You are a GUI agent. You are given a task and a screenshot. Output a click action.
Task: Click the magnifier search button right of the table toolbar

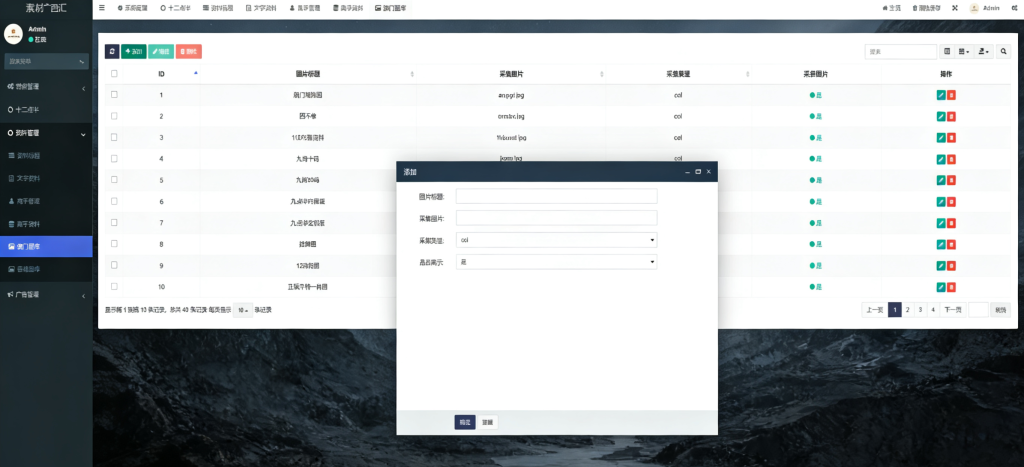tap(1004, 52)
